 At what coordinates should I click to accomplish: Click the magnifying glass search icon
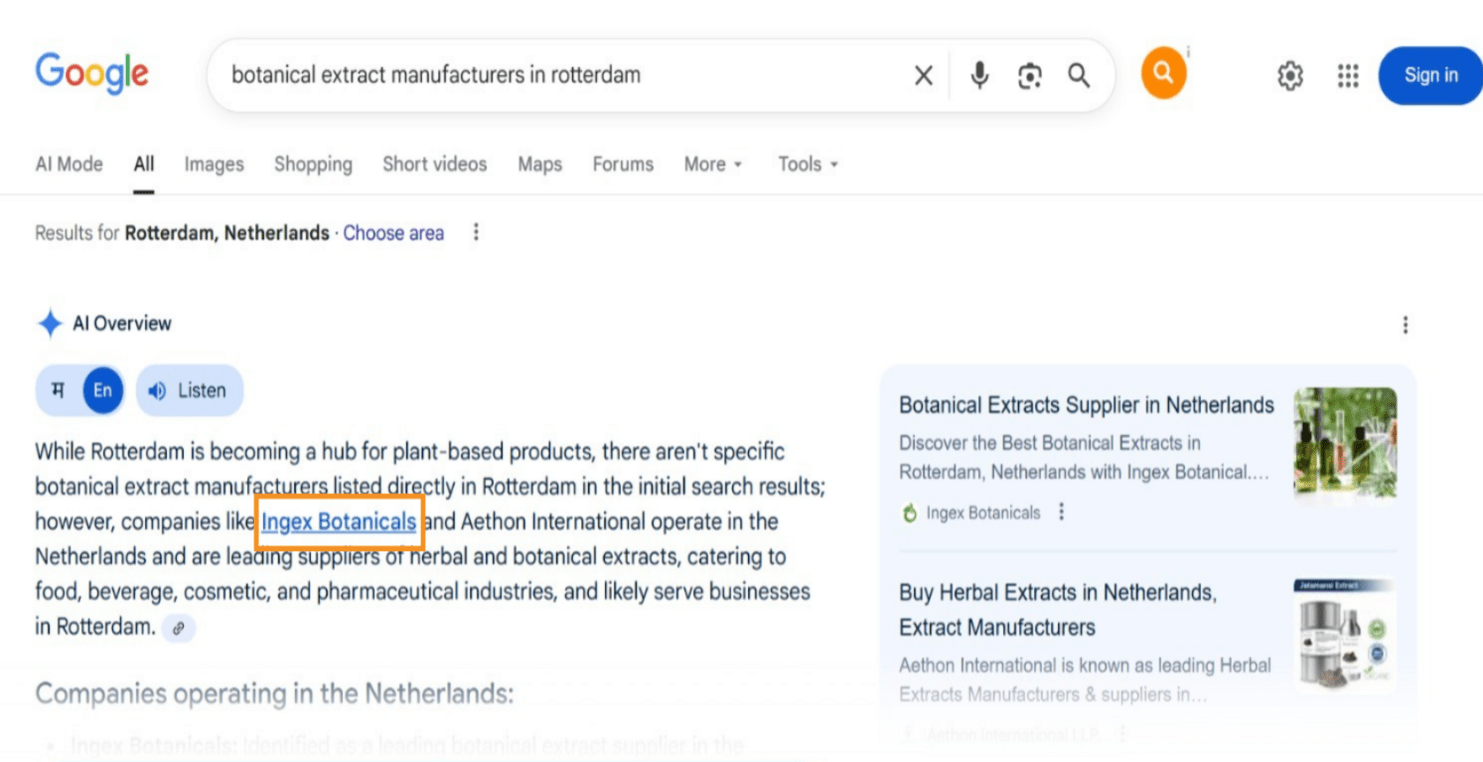(1078, 75)
